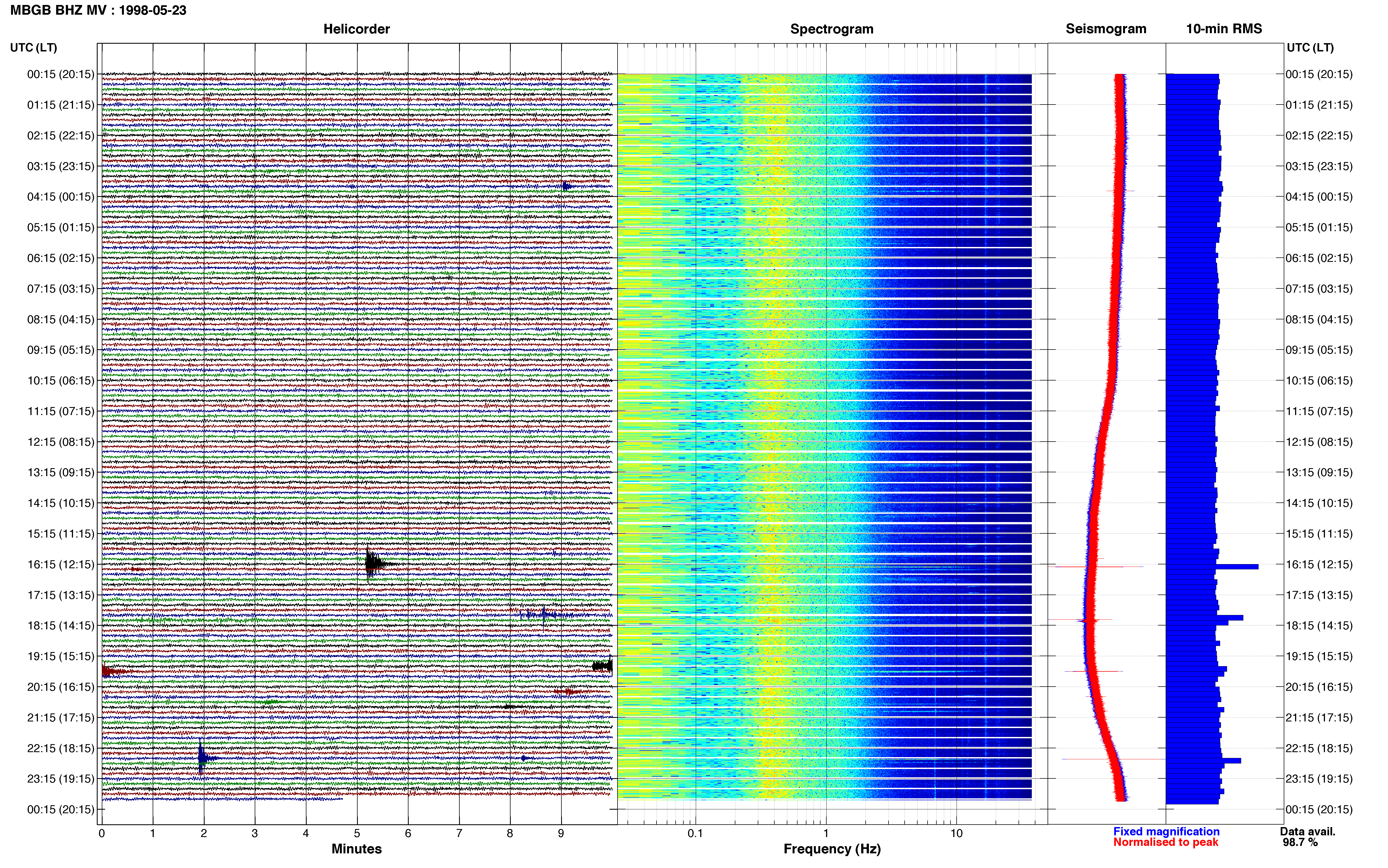The width and height of the screenshot is (1388, 868).
Task: Select the 'Spectrogram' panel heading
Action: (x=832, y=29)
